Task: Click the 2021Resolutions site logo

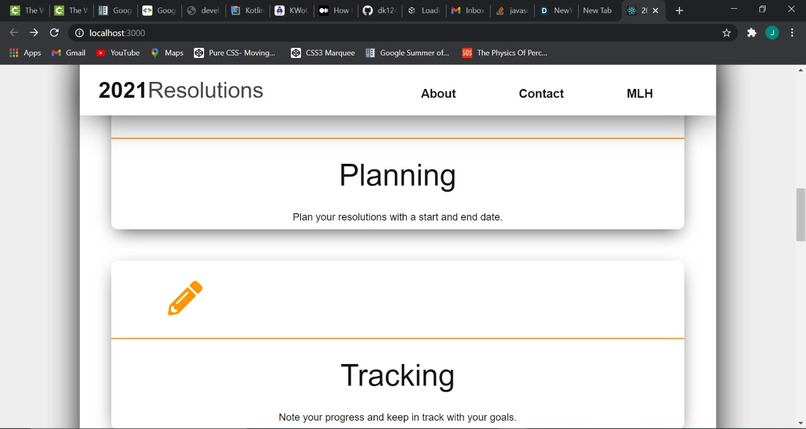Action: coord(180,90)
